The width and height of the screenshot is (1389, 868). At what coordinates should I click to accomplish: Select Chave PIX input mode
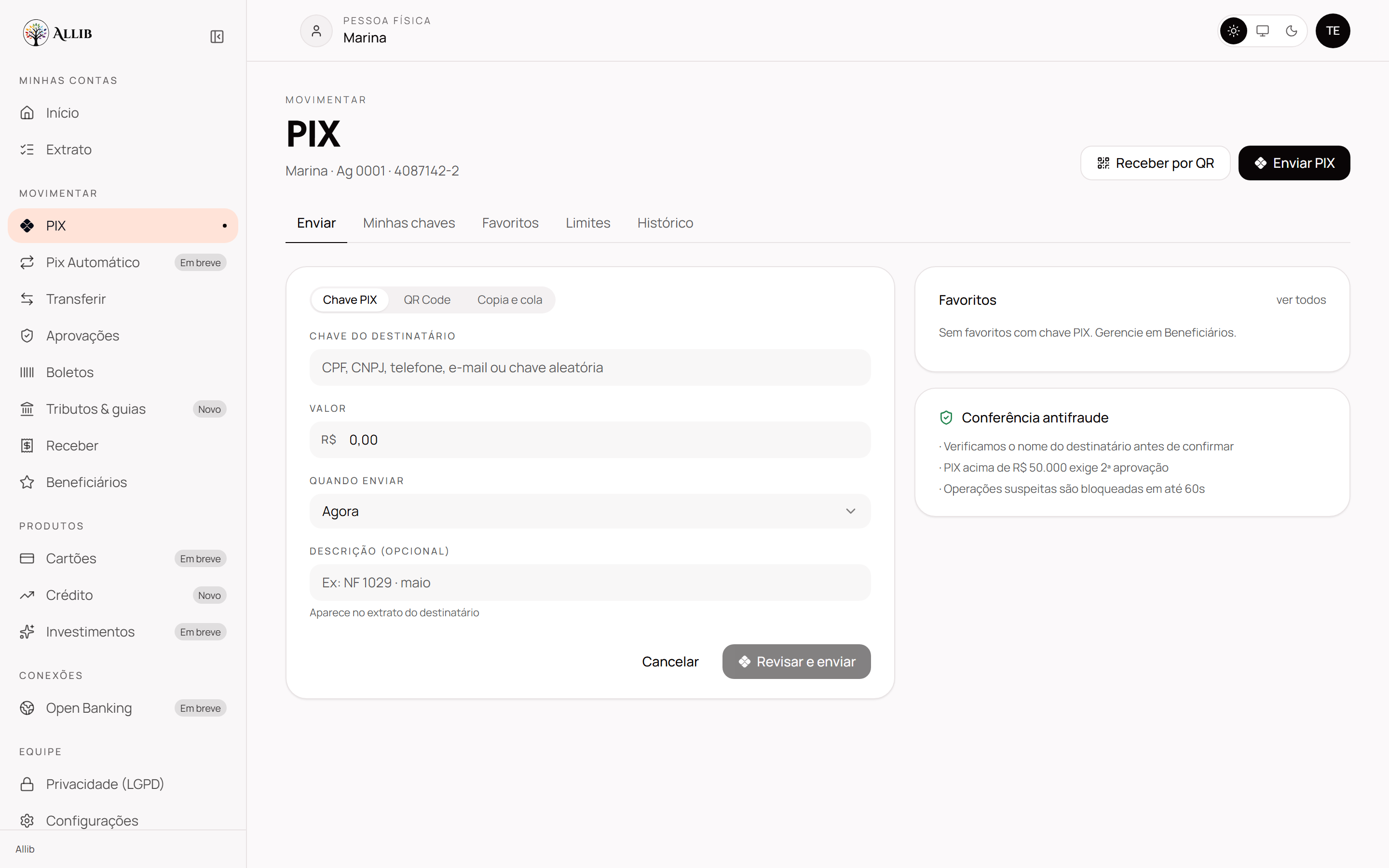(x=350, y=299)
